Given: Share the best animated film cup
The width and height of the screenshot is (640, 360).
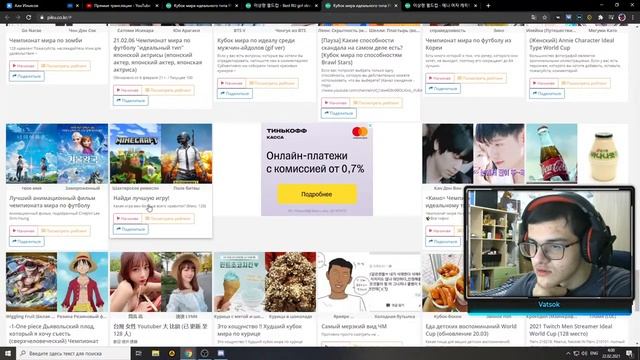Looking at the screenshot, I should 27,241.
